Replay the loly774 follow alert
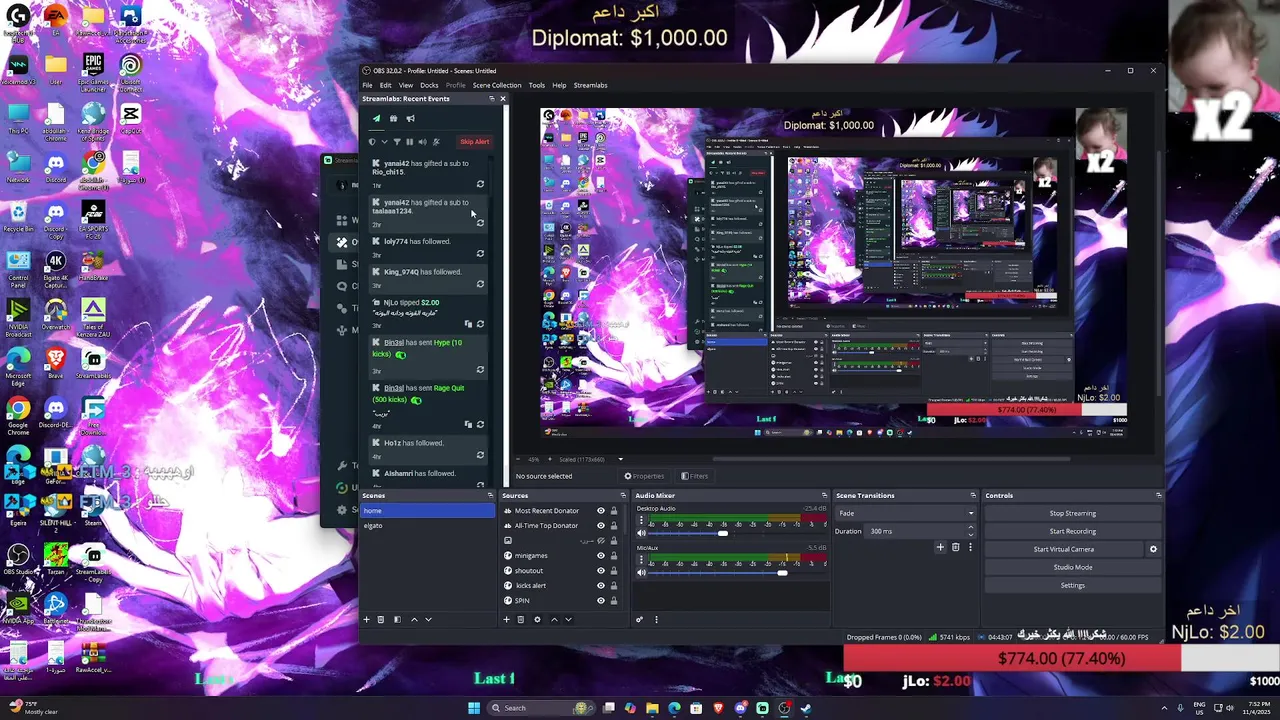The image size is (1280, 720). tap(480, 254)
